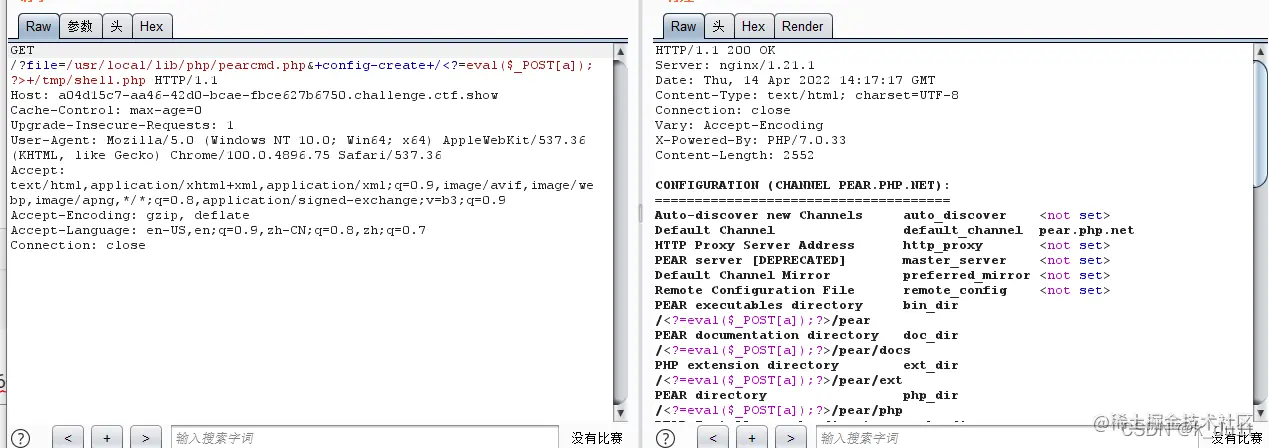Image resolution: width=1269 pixels, height=448 pixels.
Task: Click the Server: nginx/1.21.1 line
Action: [735, 65]
